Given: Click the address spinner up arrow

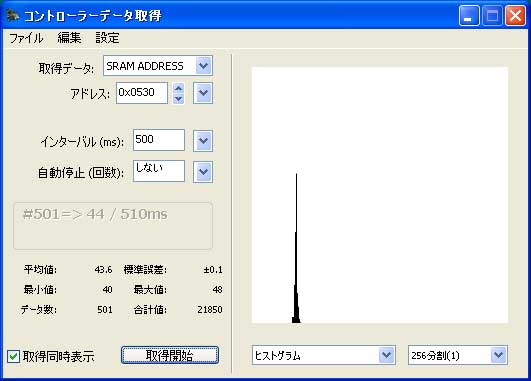Looking at the screenshot, I should [x=178, y=88].
